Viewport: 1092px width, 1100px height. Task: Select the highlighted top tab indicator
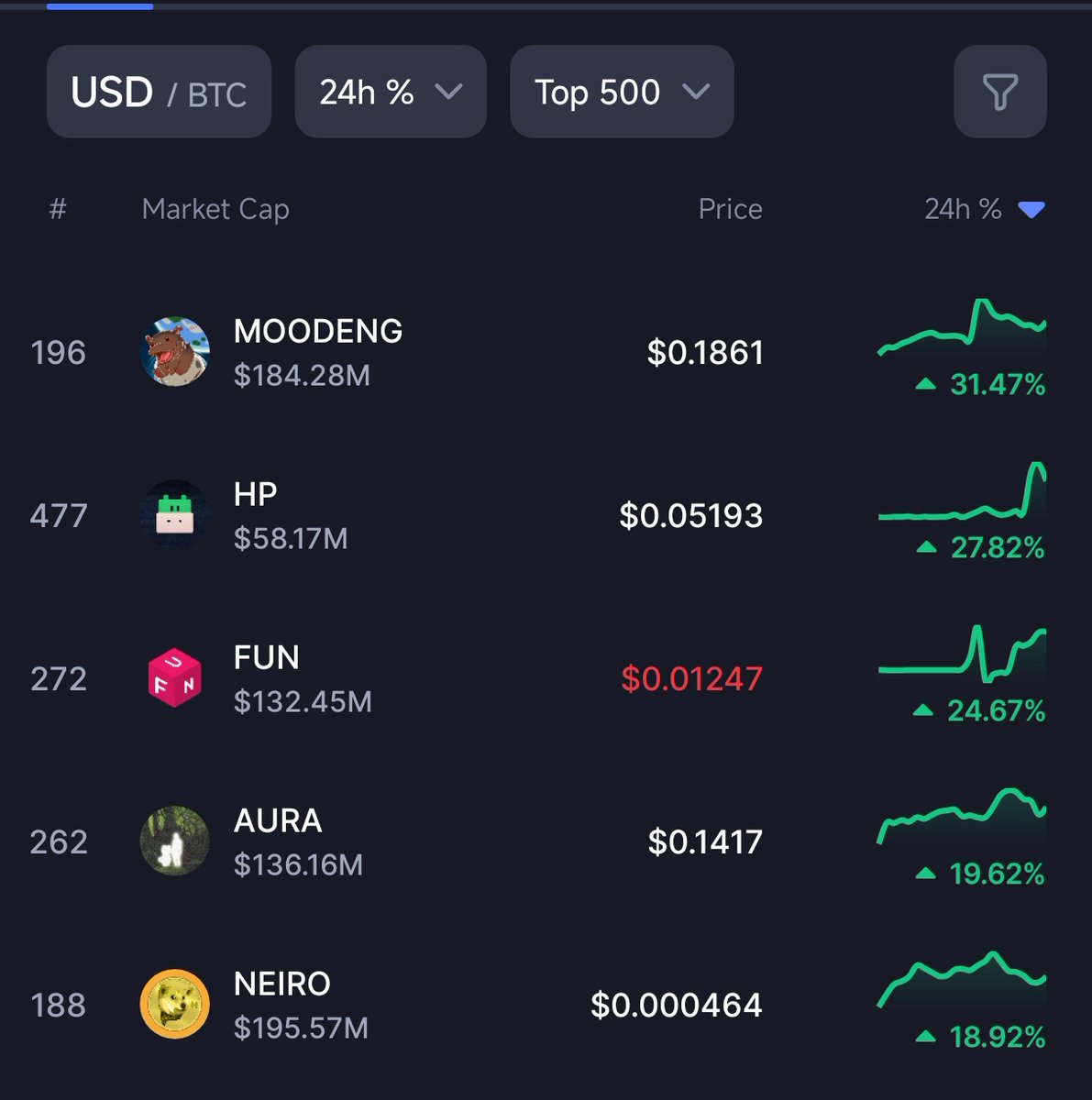click(x=99, y=5)
